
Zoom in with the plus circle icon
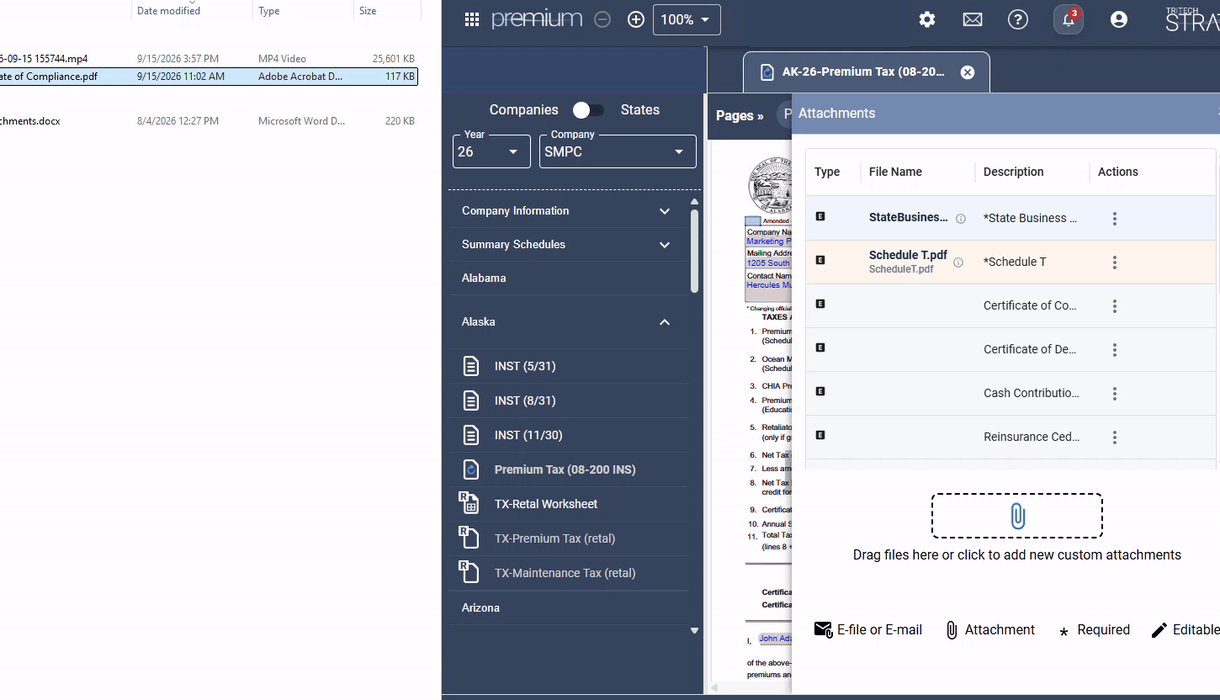point(635,19)
